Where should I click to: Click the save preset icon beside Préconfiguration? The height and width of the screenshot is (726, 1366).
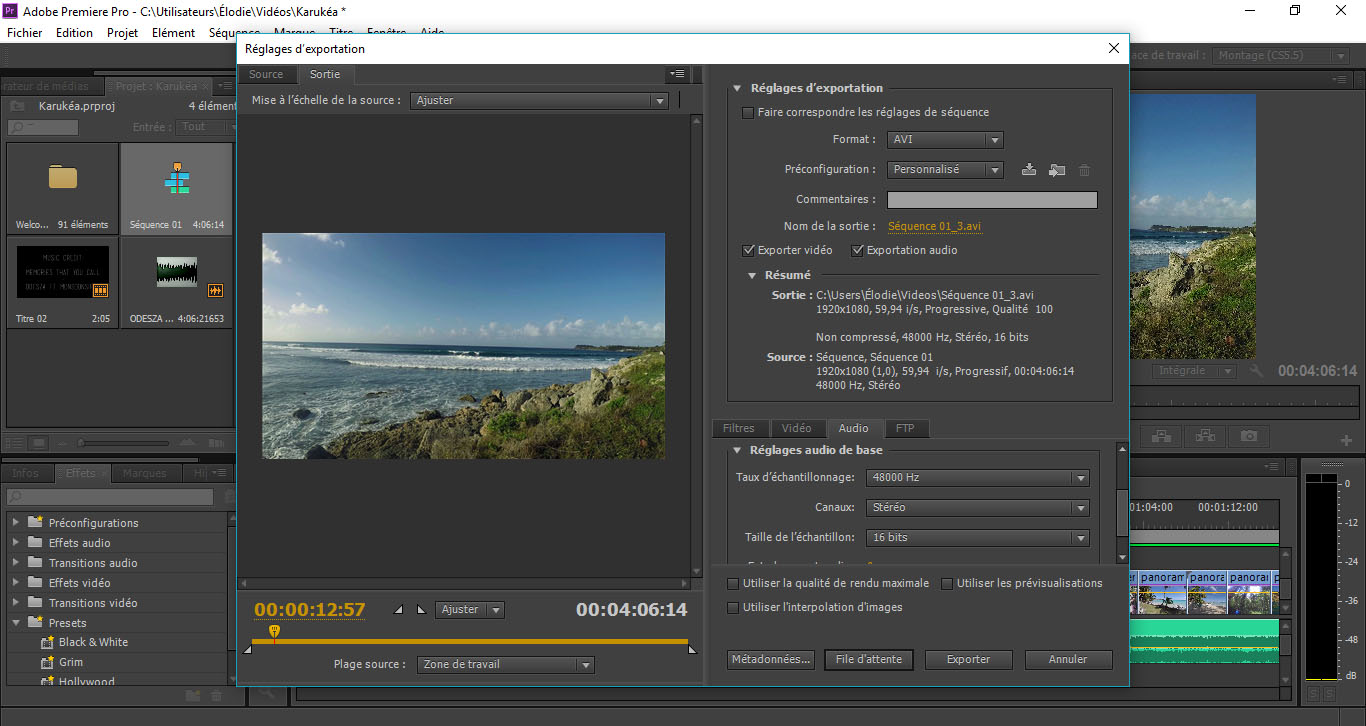coord(1028,170)
